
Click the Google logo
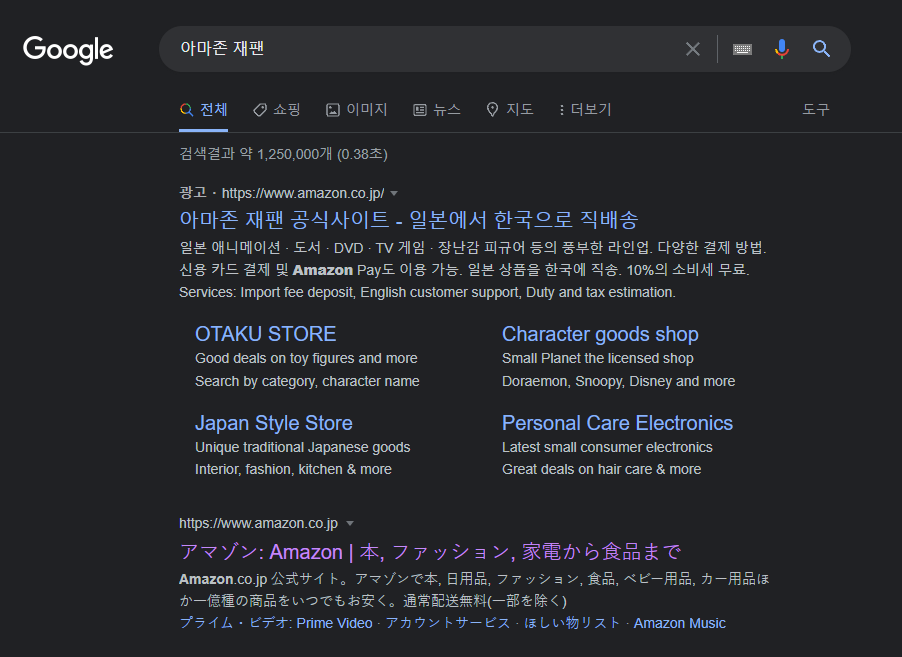point(68,49)
